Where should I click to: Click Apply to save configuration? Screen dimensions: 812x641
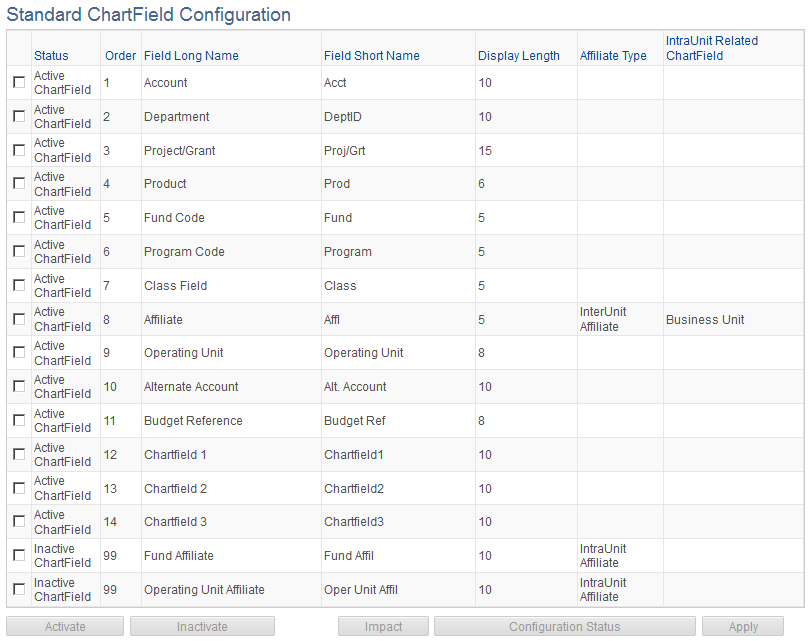743,626
